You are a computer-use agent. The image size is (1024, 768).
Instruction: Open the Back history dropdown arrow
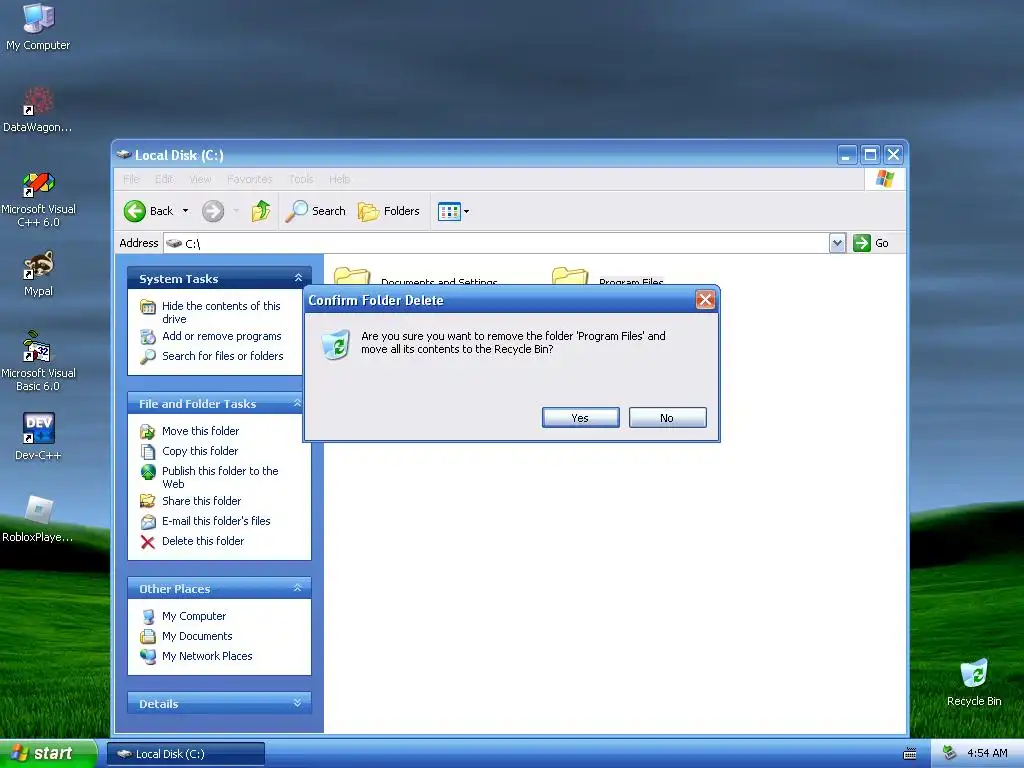point(185,211)
